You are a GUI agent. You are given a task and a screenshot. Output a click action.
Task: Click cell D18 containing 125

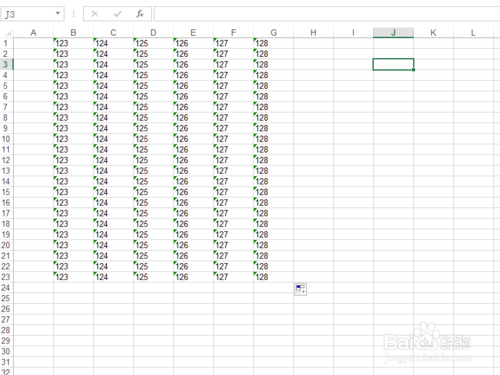pos(153,224)
